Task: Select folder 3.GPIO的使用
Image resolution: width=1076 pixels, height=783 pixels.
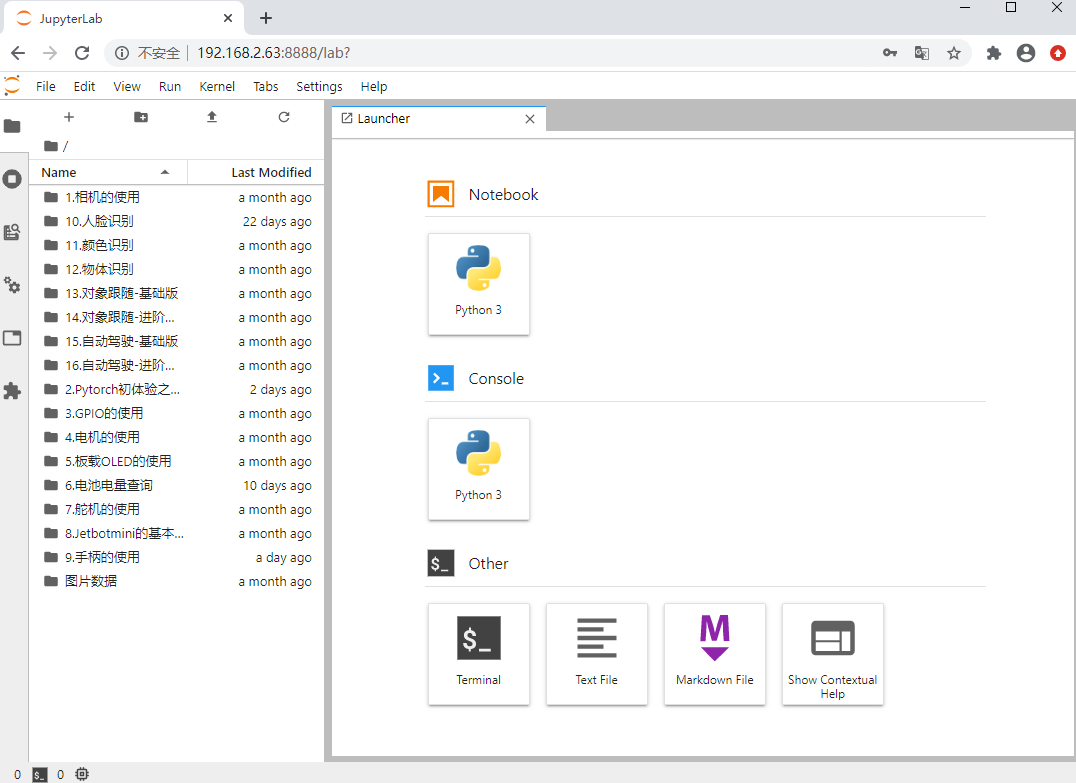Action: (177, 414)
